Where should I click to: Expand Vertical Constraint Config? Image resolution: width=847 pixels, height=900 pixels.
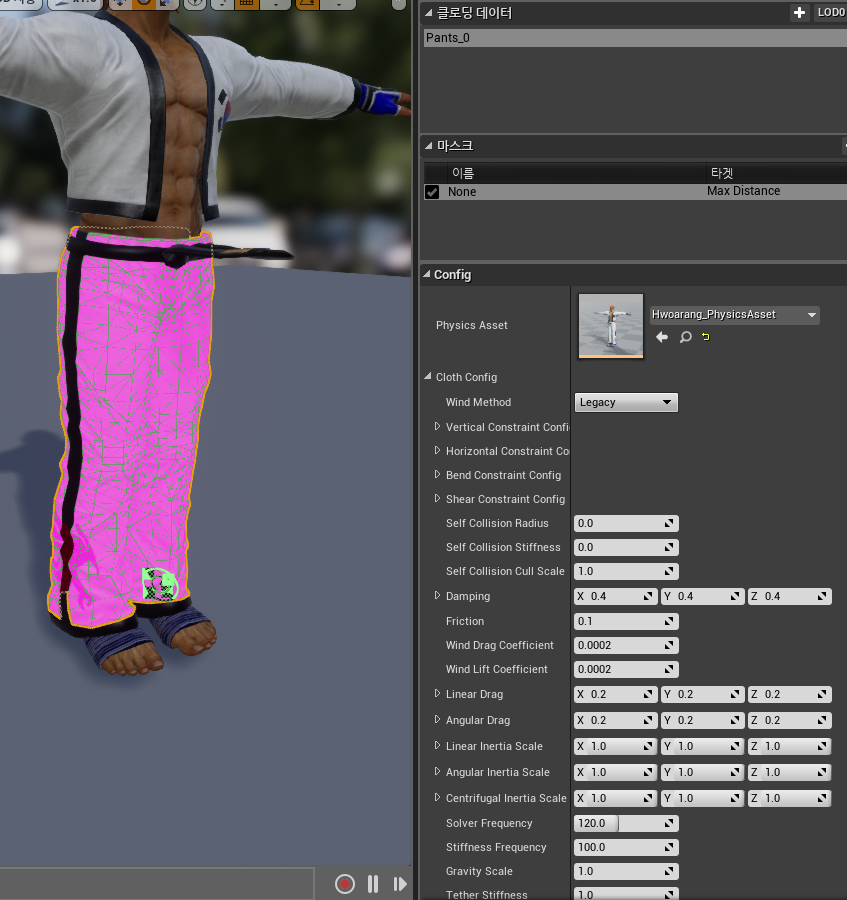tap(437, 426)
